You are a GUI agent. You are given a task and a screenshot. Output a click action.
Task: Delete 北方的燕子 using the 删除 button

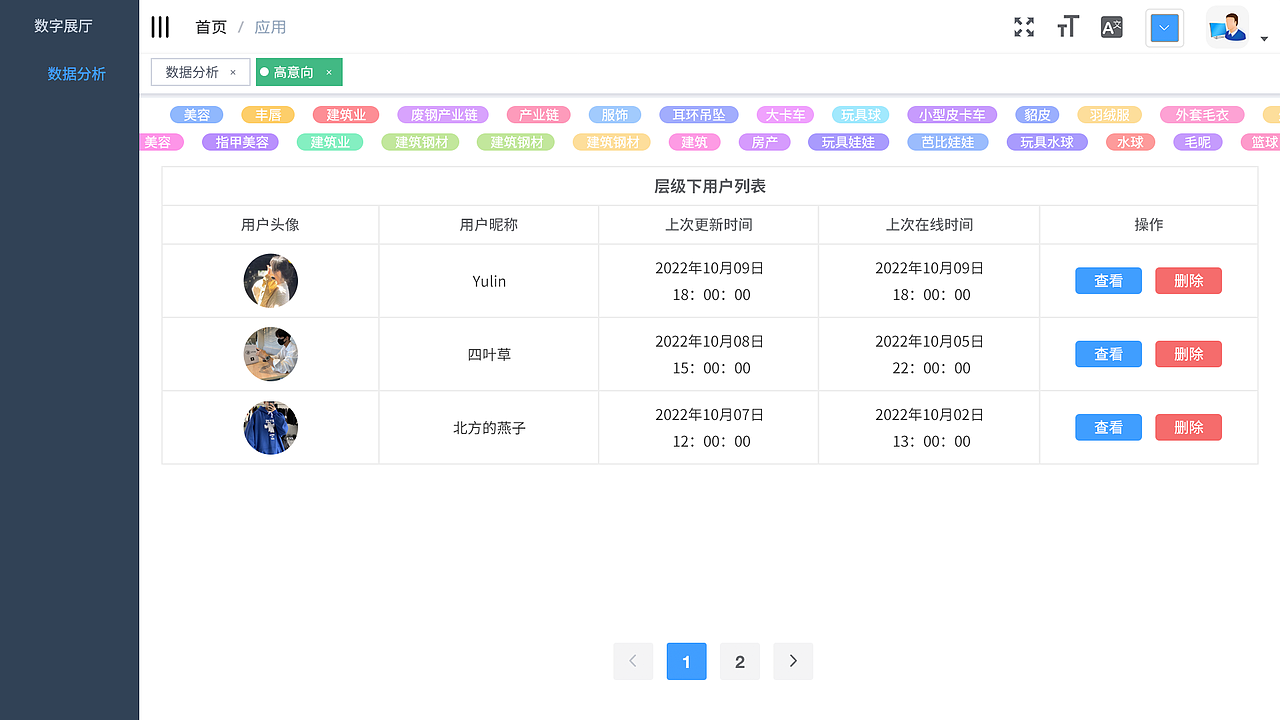pos(1188,427)
